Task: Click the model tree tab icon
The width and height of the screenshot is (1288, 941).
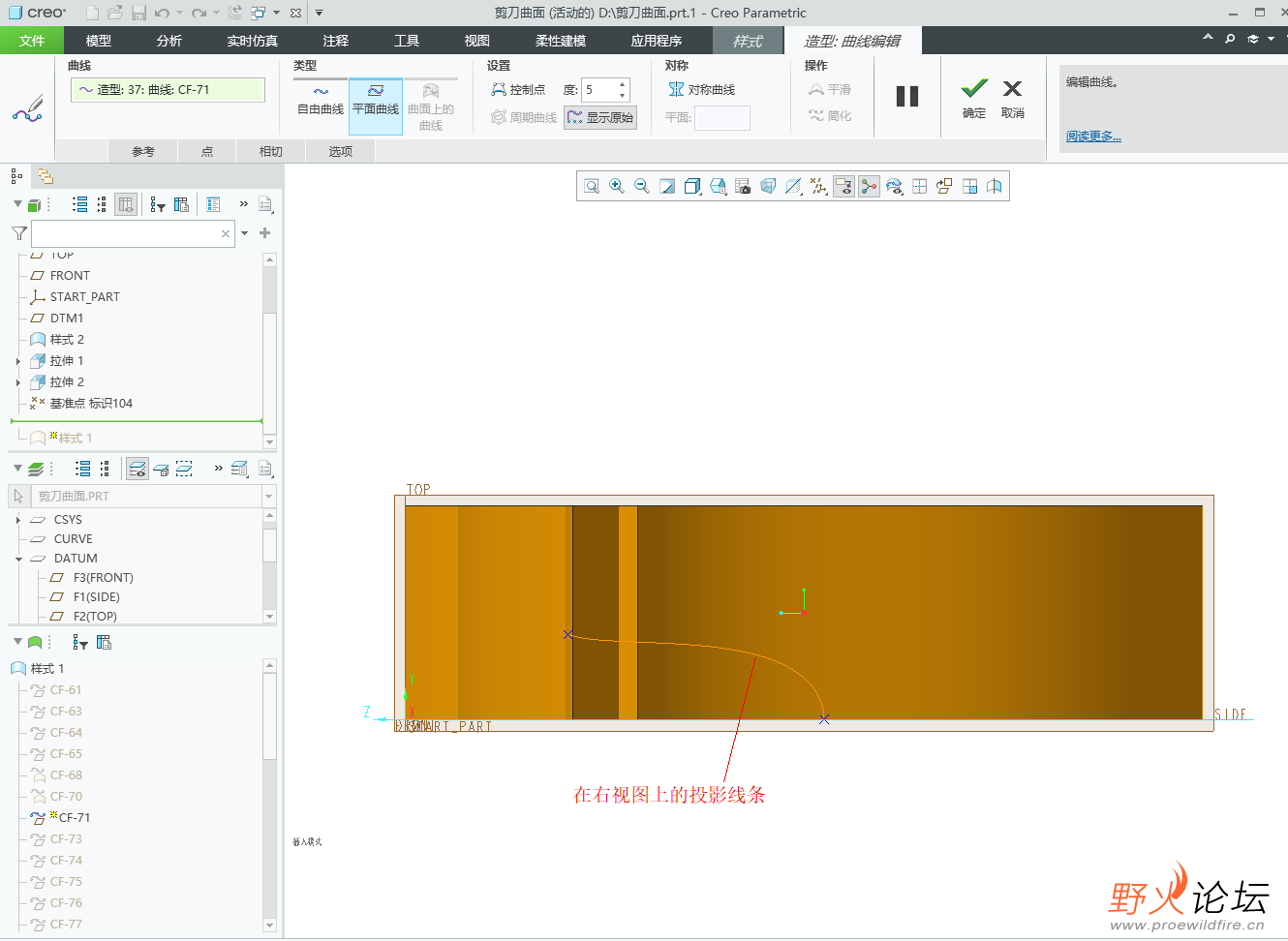Action: pos(16,176)
